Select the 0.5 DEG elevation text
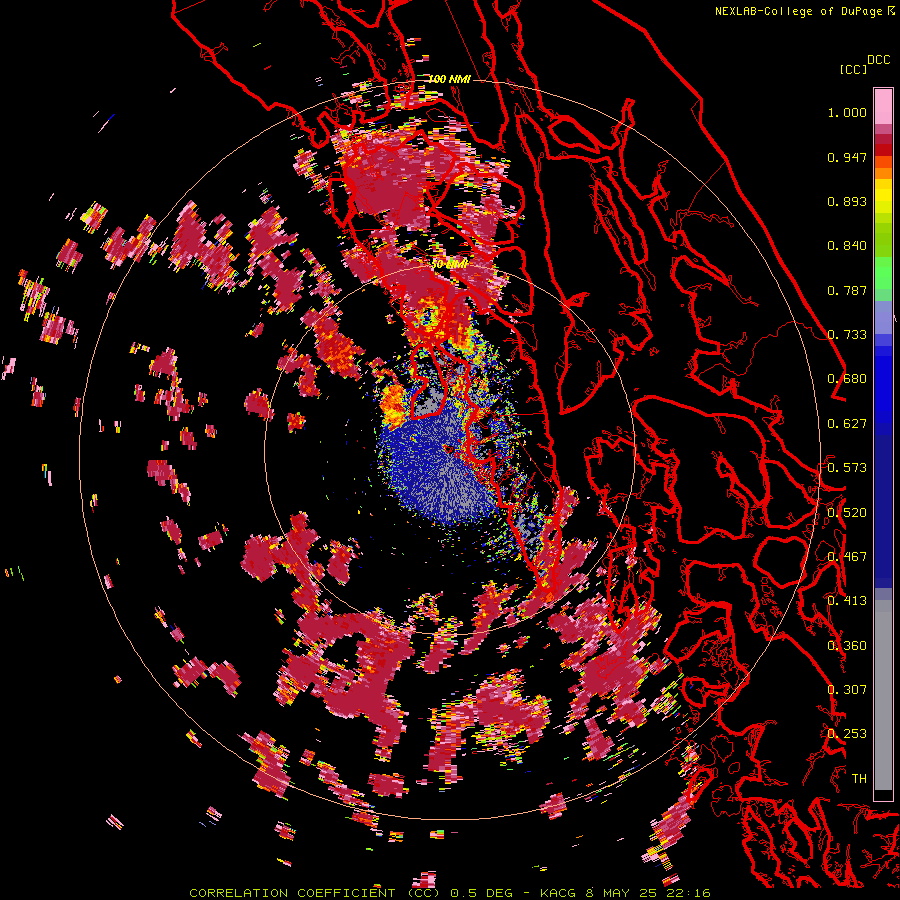The image size is (900, 900). click(481, 893)
